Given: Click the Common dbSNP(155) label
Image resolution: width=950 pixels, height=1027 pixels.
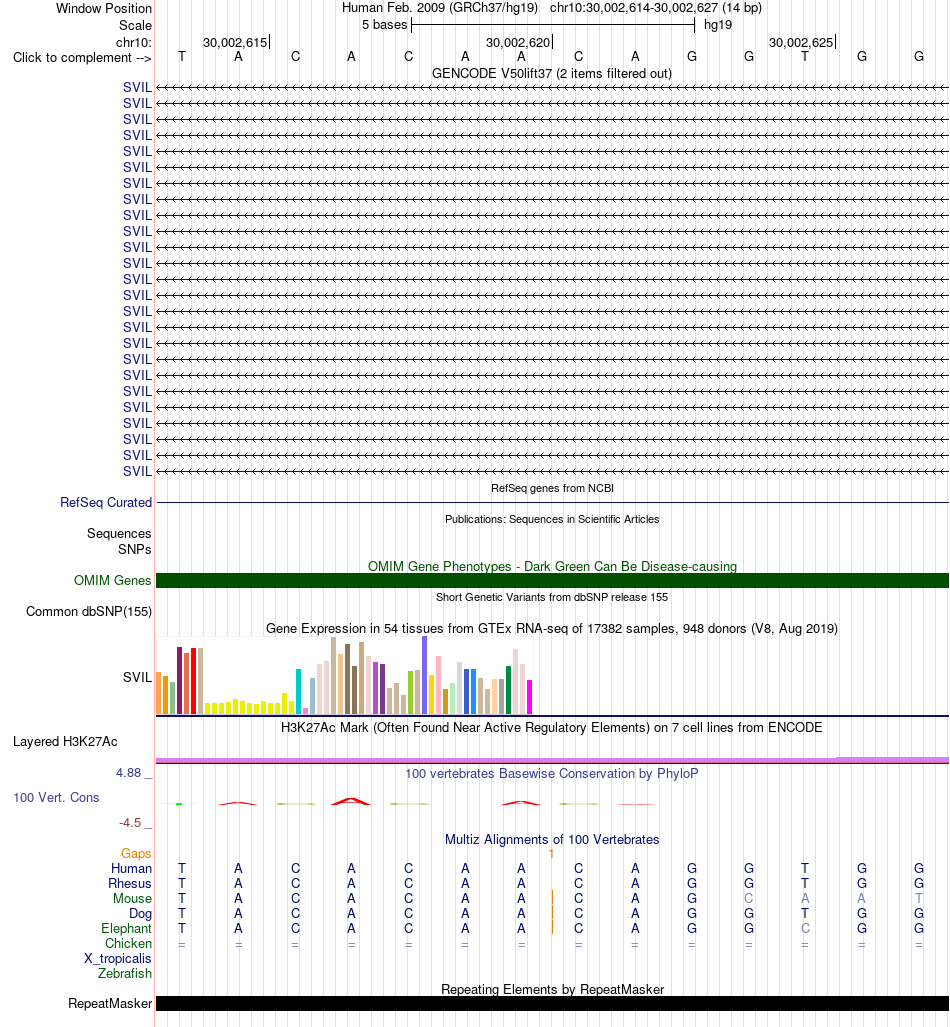Looking at the screenshot, I should [x=89, y=611].
